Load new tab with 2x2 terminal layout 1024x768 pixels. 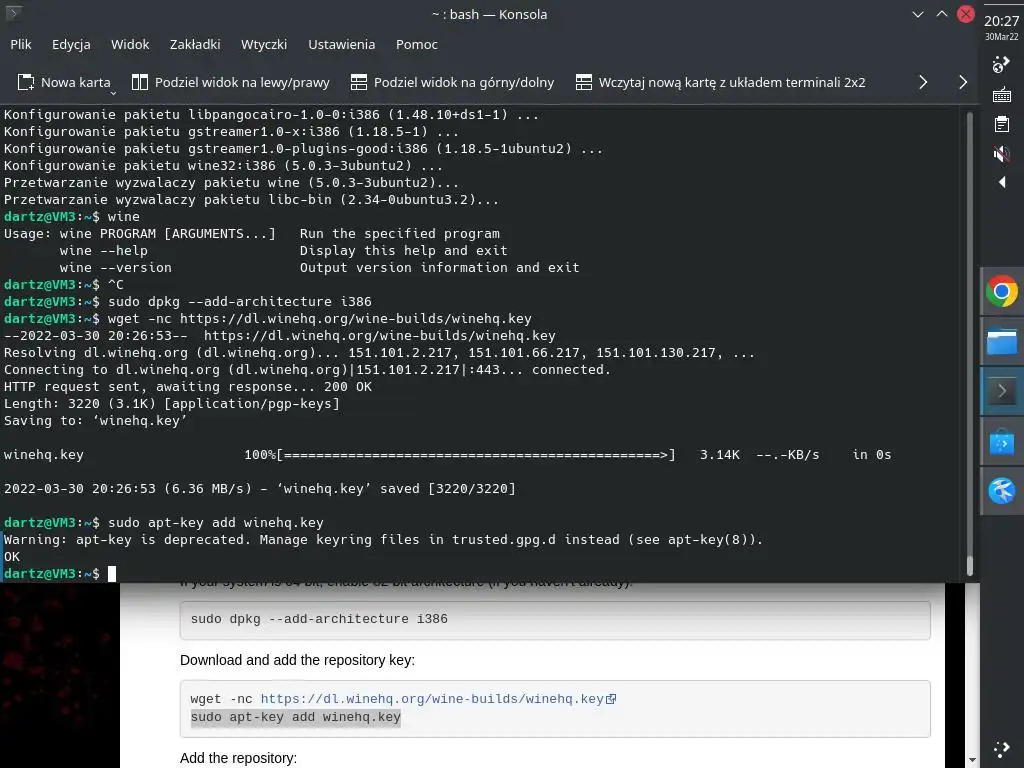720,82
